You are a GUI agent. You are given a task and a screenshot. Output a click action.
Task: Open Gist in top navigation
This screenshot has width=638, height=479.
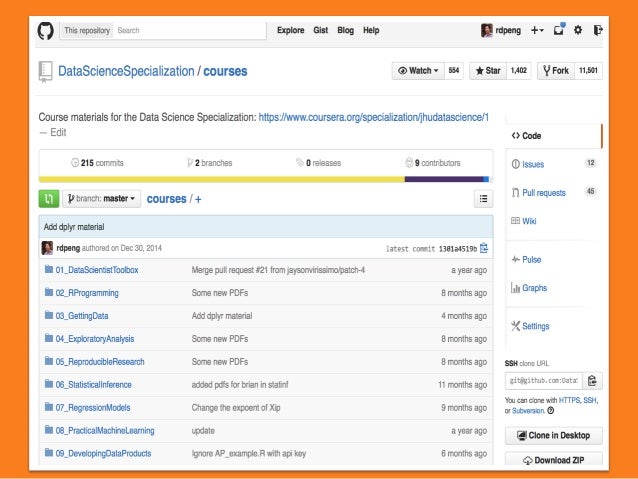point(321,30)
